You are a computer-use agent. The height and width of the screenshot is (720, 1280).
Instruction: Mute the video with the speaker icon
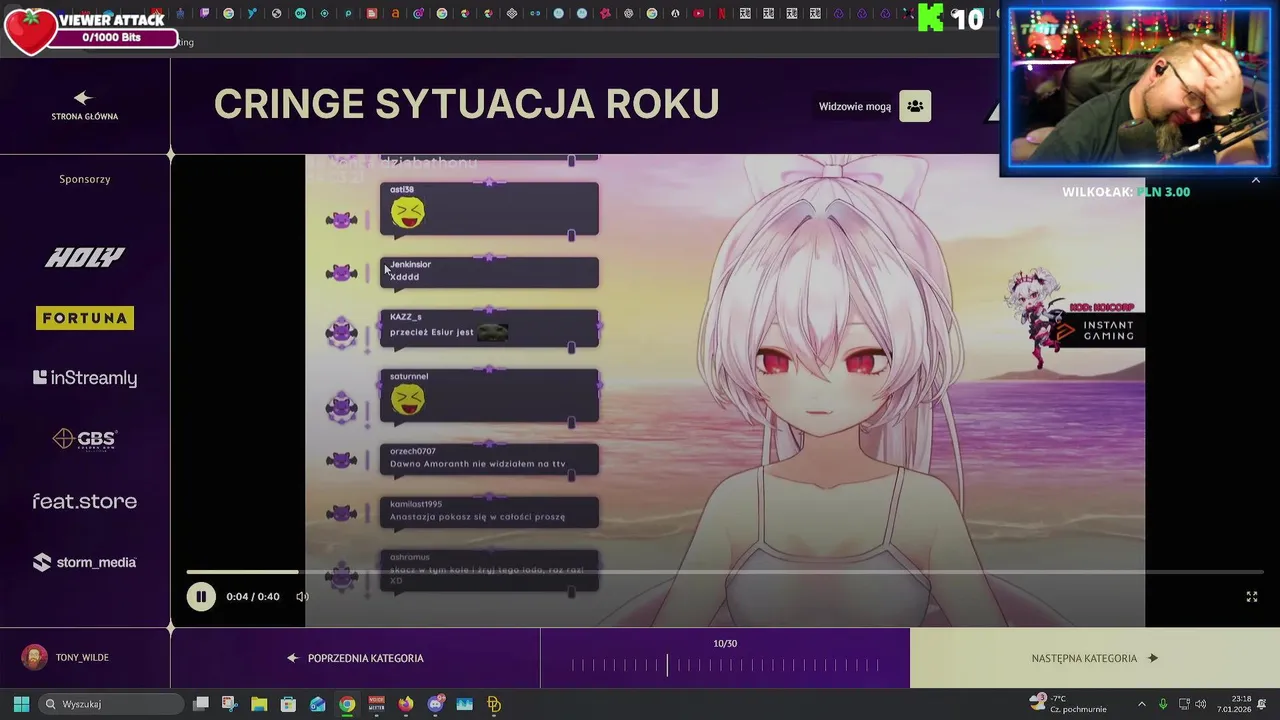tap(302, 597)
